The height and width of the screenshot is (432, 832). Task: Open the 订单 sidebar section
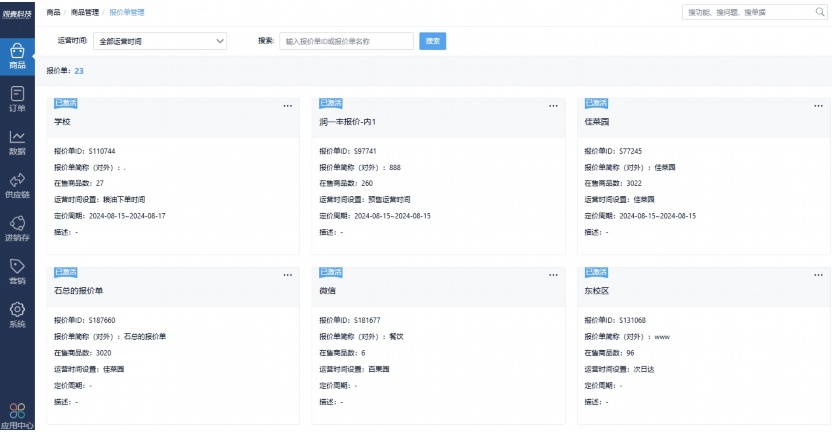click(x=17, y=99)
